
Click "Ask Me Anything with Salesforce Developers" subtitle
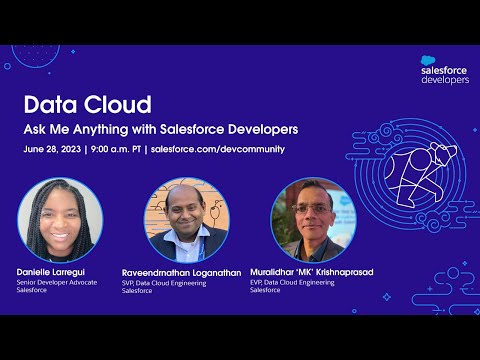pyautogui.click(x=161, y=129)
